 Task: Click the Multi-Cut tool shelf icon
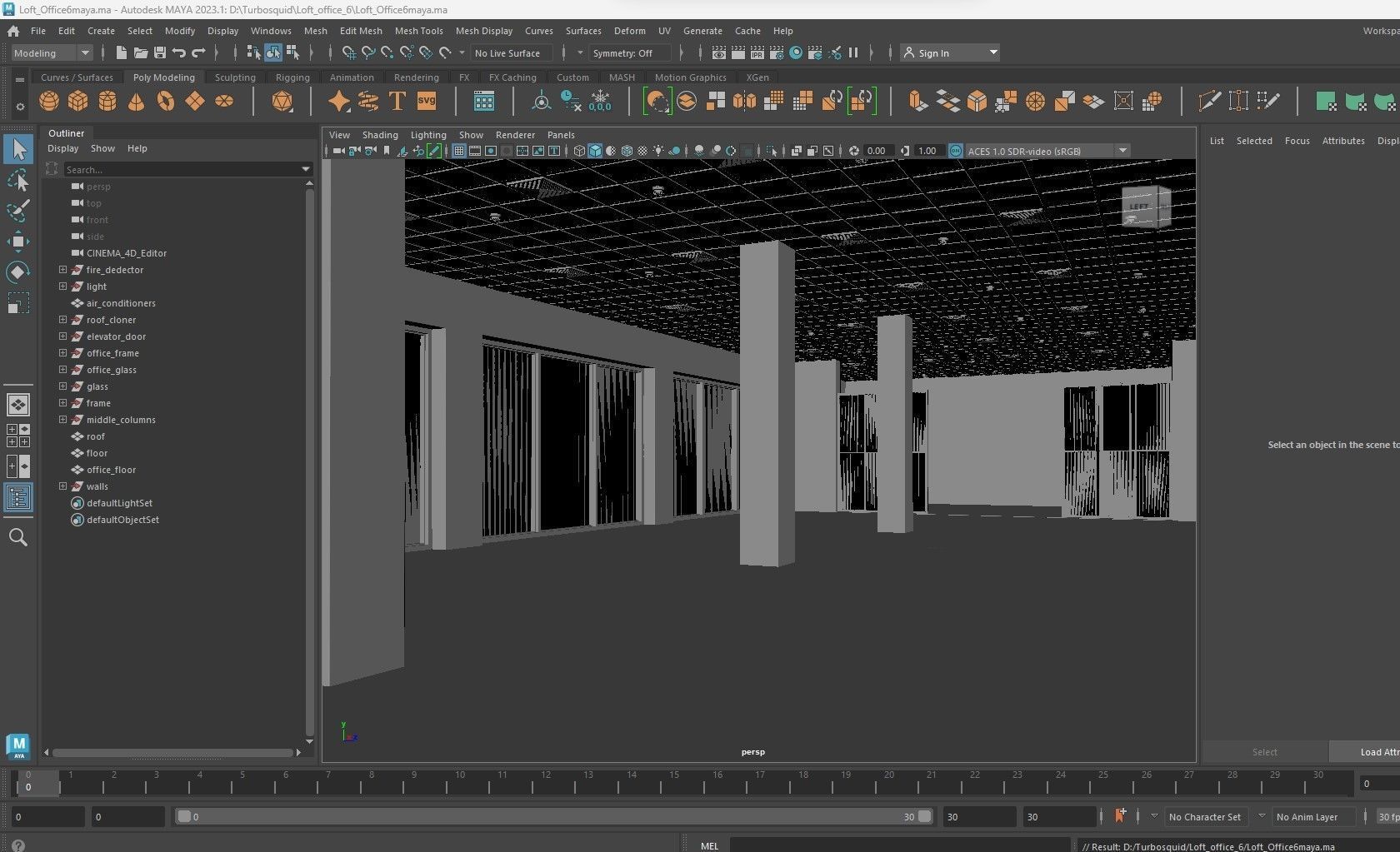coord(1209,102)
